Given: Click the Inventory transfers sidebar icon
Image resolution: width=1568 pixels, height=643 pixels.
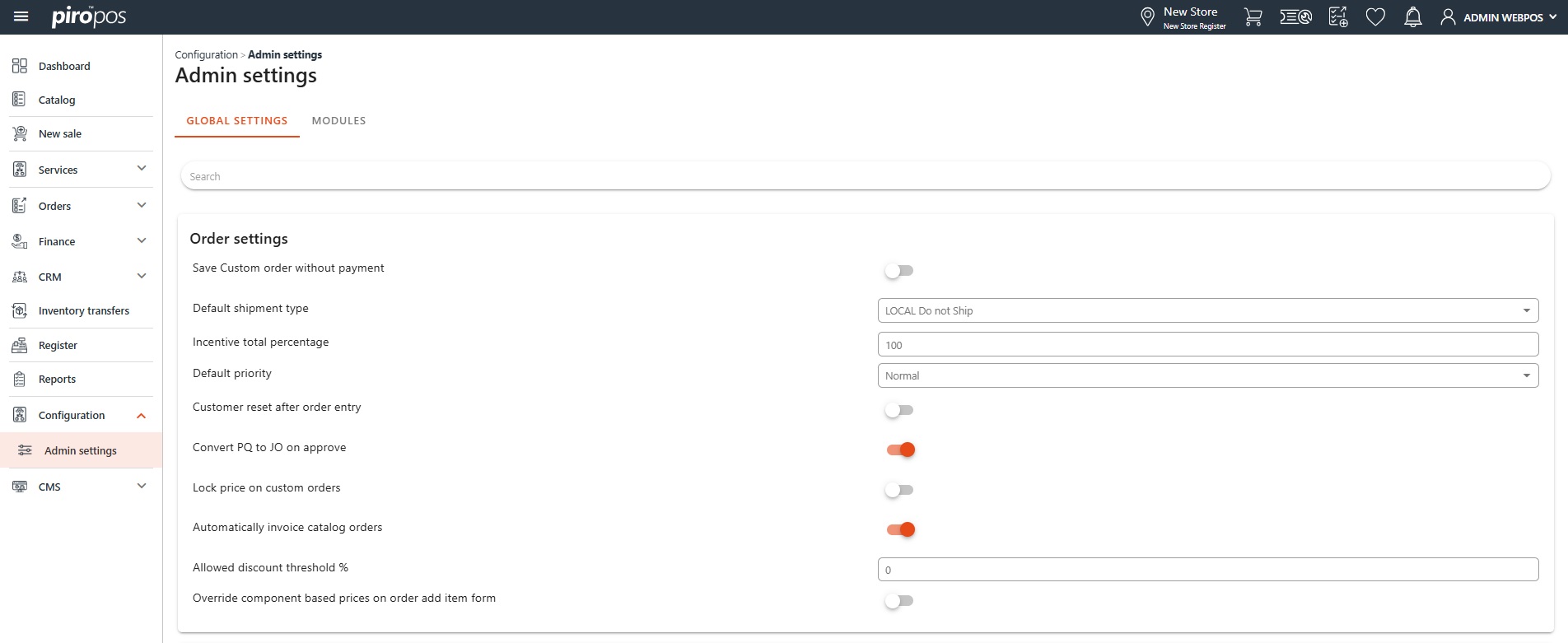Looking at the screenshot, I should pos(20,310).
